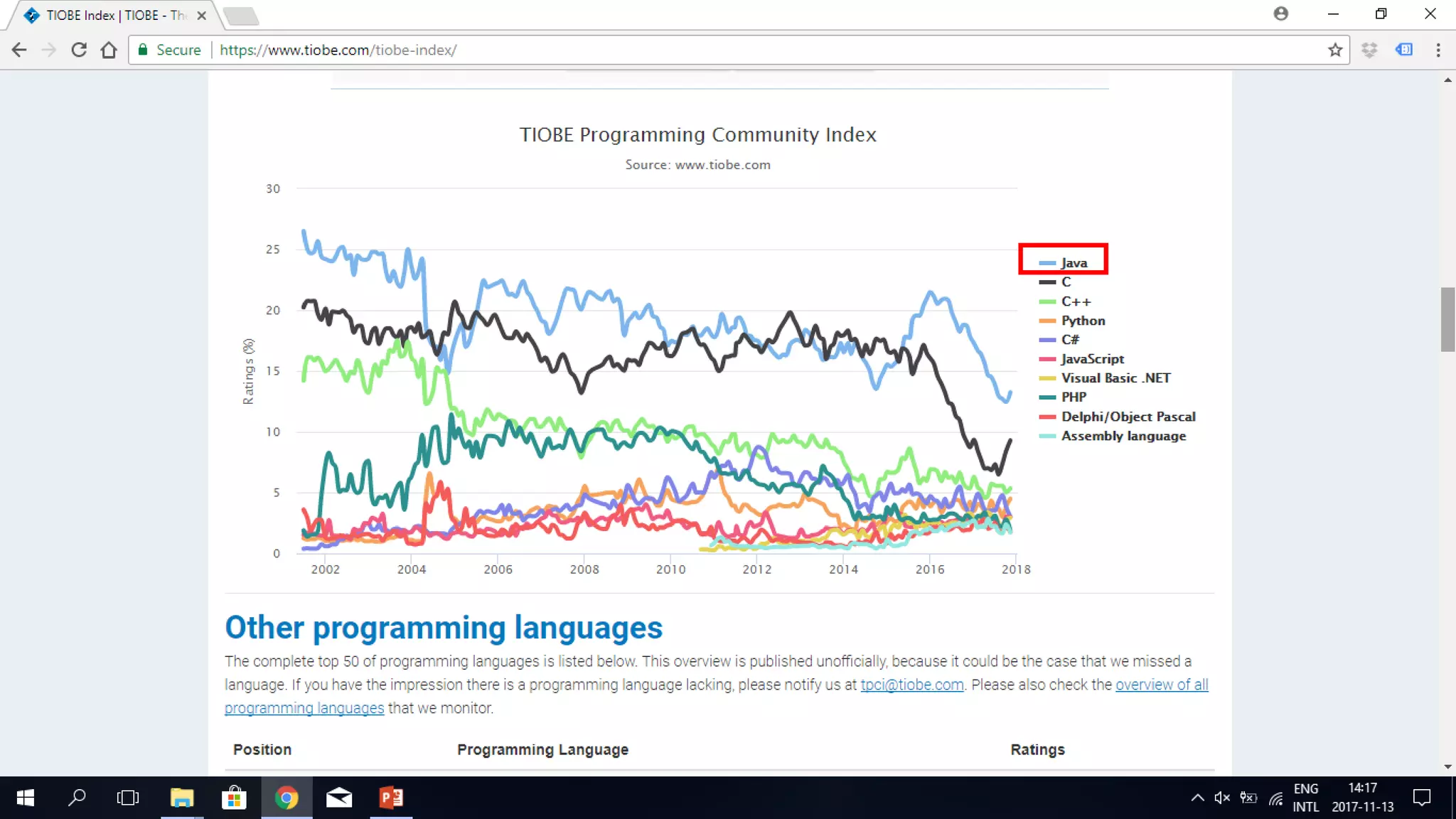Open Windows Store from the taskbar
Viewport: 1456px width, 819px height.
(x=233, y=798)
